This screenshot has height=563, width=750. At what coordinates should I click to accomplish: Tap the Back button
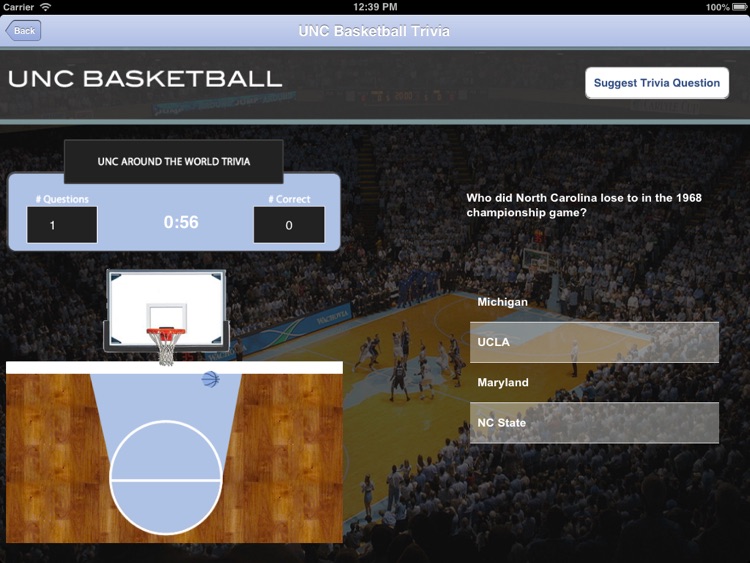[23, 31]
